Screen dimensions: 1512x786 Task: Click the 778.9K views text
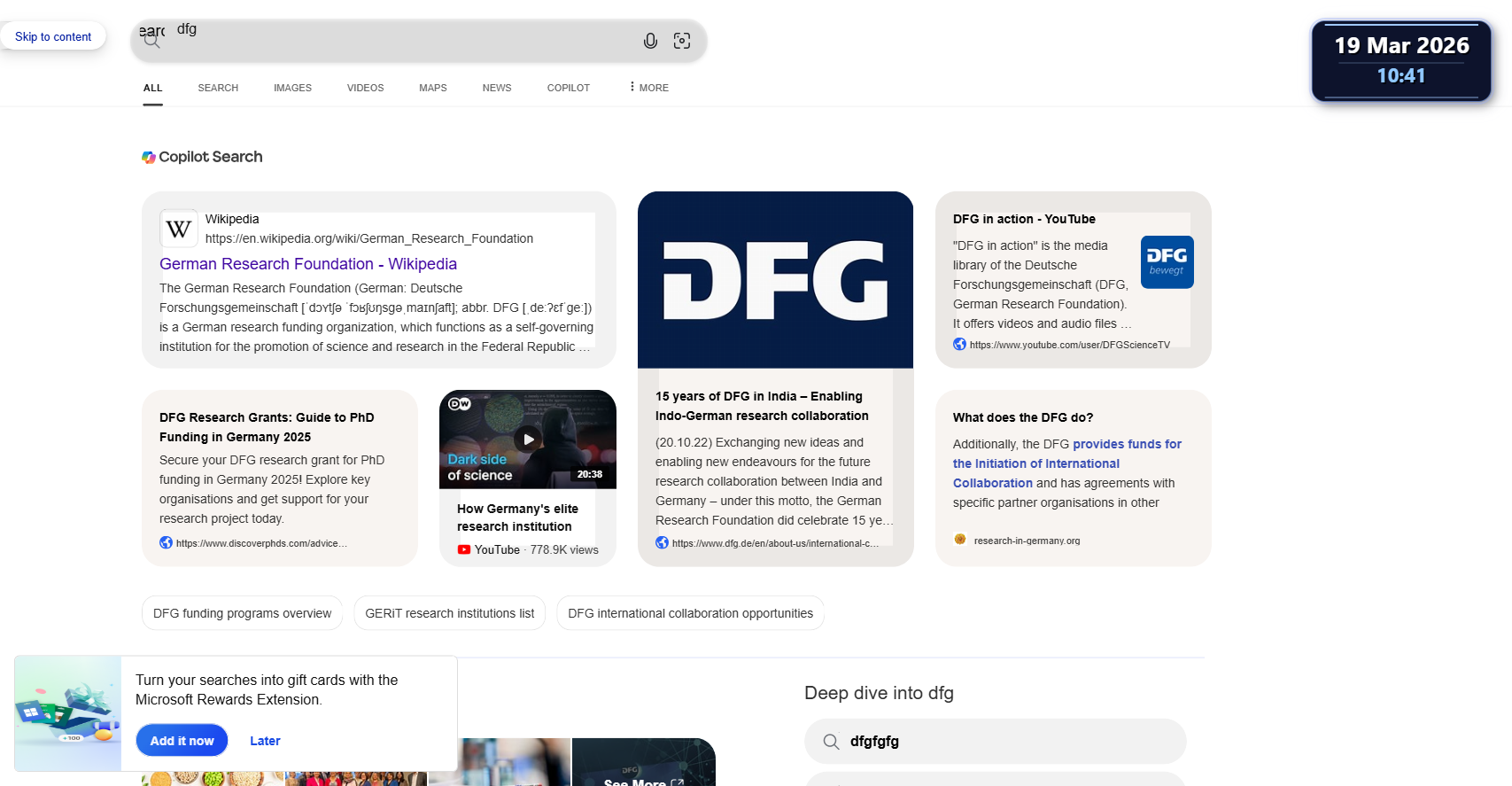[564, 549]
